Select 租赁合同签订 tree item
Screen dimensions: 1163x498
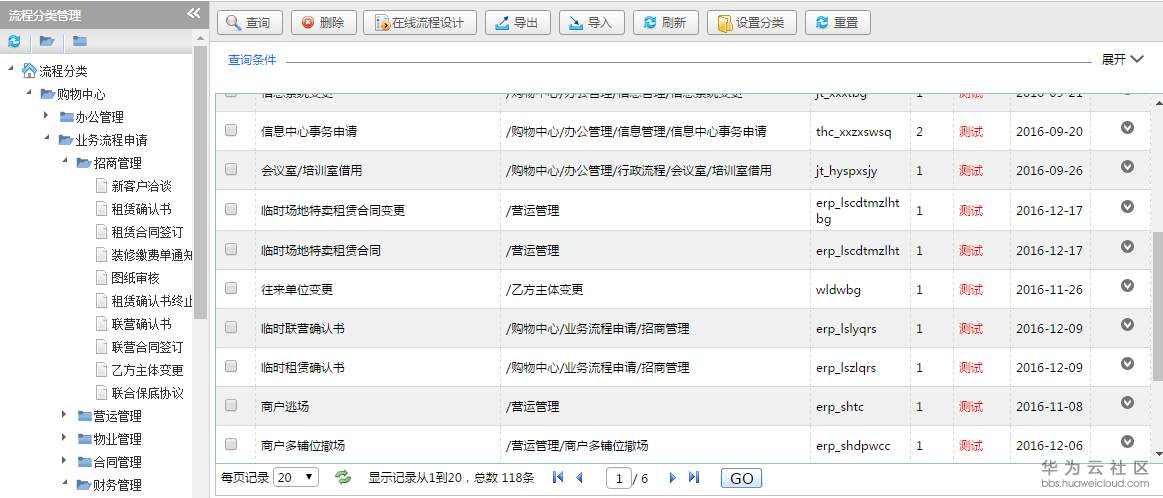(148, 232)
